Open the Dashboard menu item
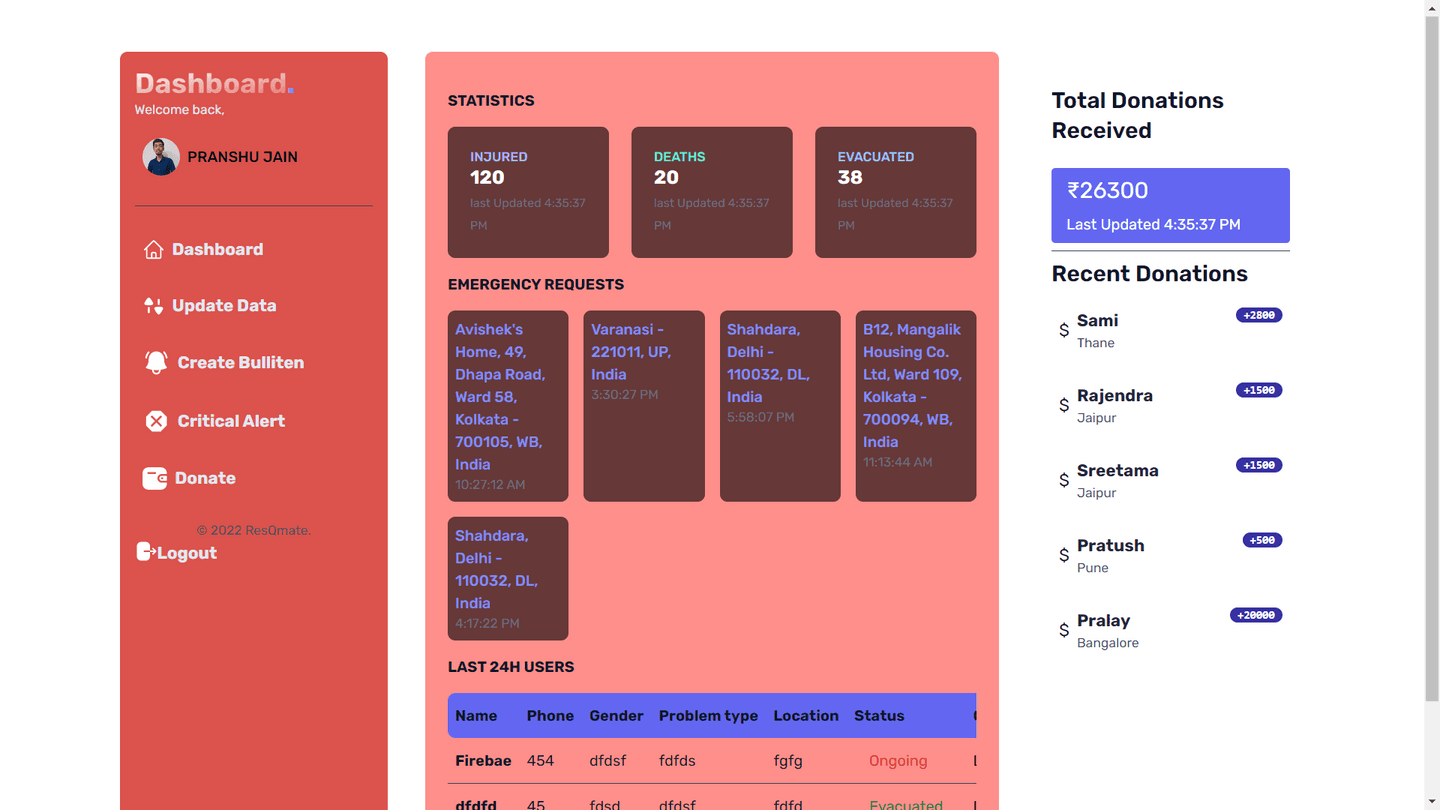 217,250
